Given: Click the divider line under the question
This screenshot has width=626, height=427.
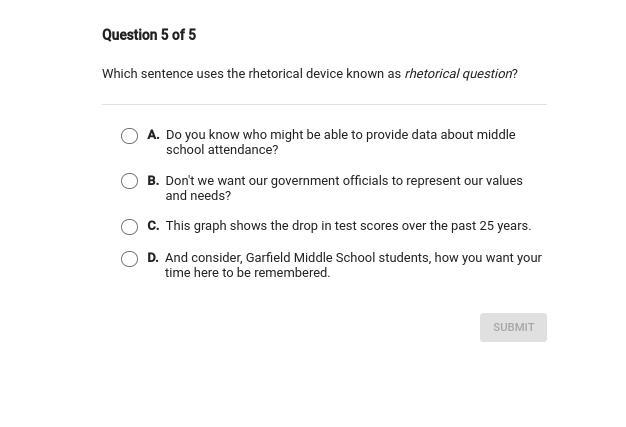Looking at the screenshot, I should (324, 104).
